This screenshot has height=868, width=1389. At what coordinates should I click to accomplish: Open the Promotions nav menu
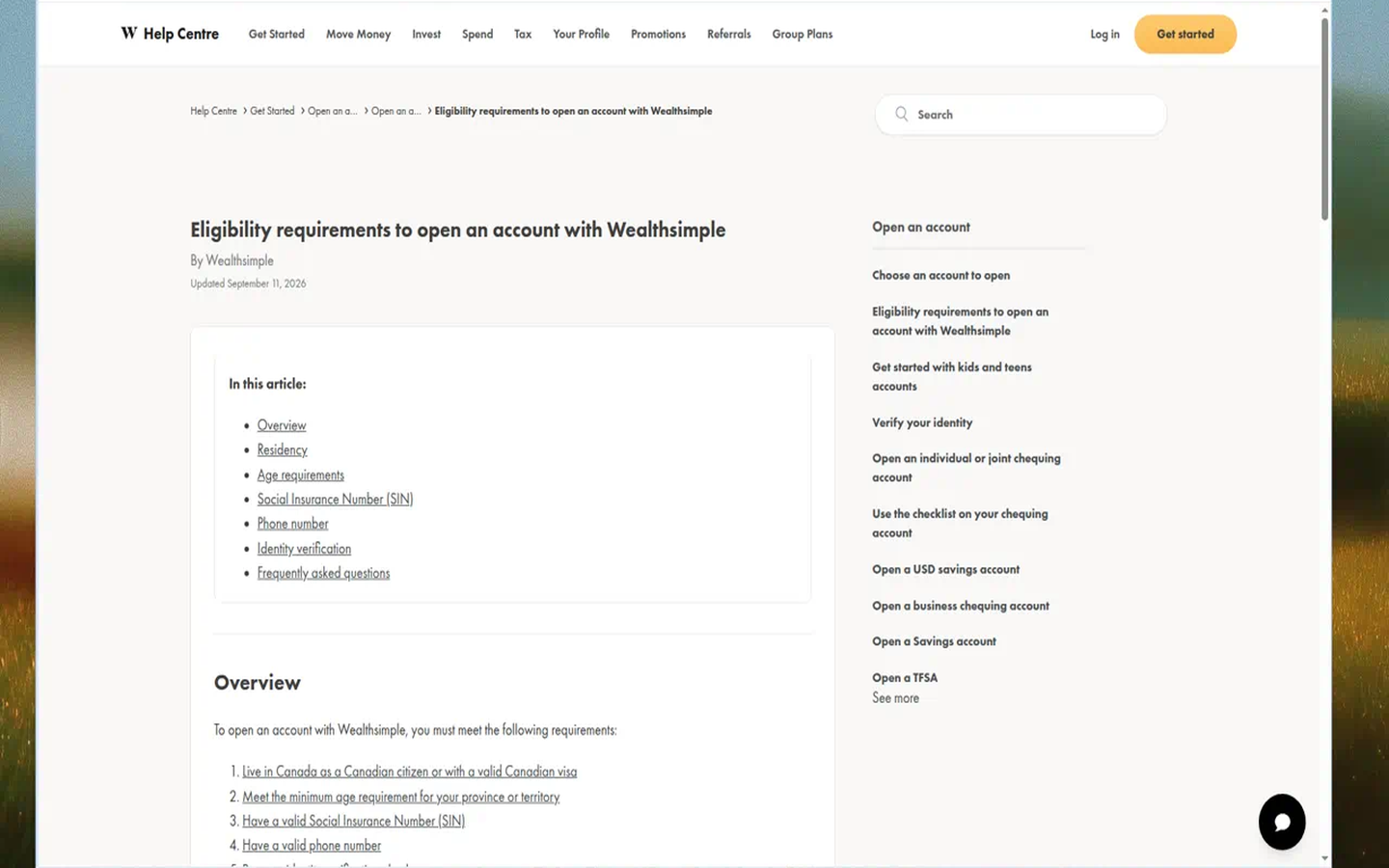pyautogui.click(x=658, y=34)
